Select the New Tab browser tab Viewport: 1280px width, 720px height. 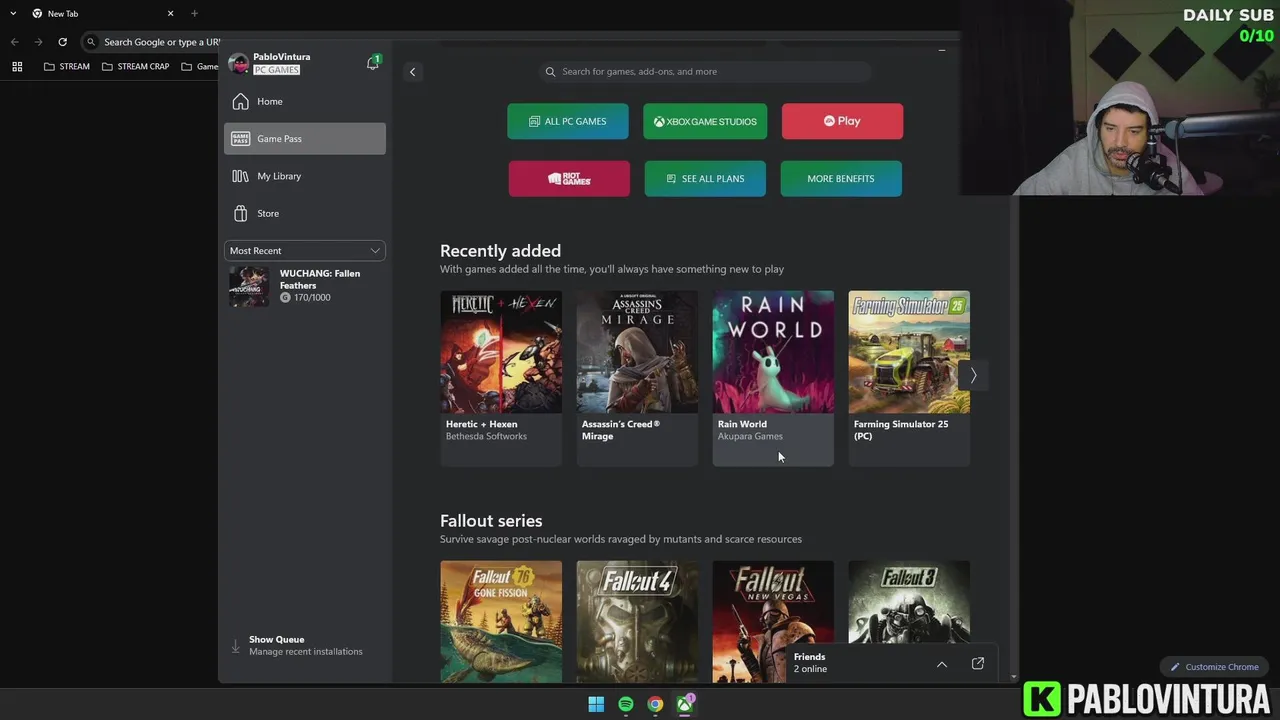[102, 14]
